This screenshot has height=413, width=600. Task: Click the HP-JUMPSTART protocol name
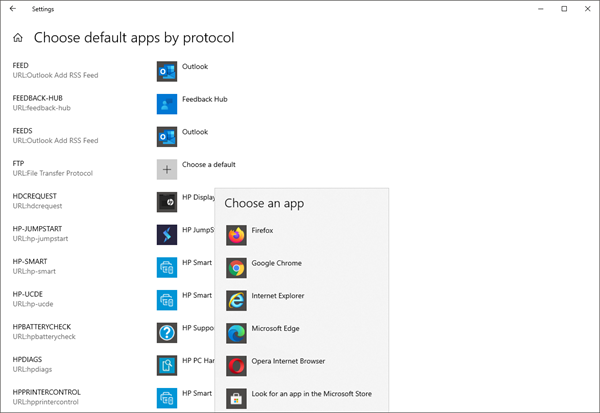click(x=37, y=229)
